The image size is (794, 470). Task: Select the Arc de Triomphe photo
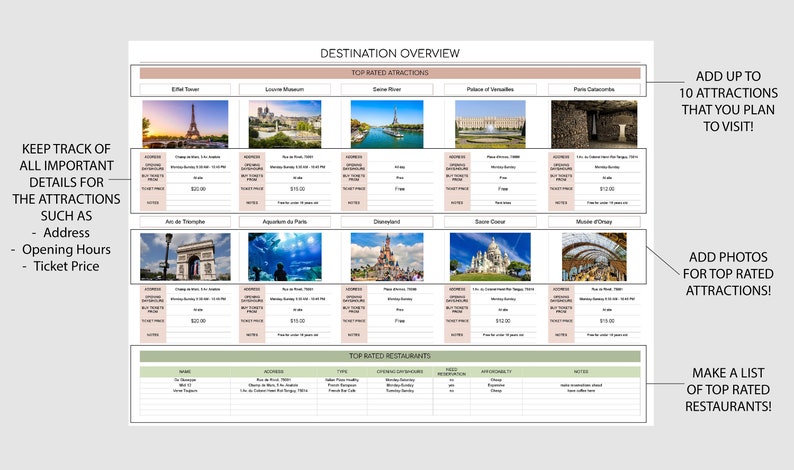pos(185,257)
